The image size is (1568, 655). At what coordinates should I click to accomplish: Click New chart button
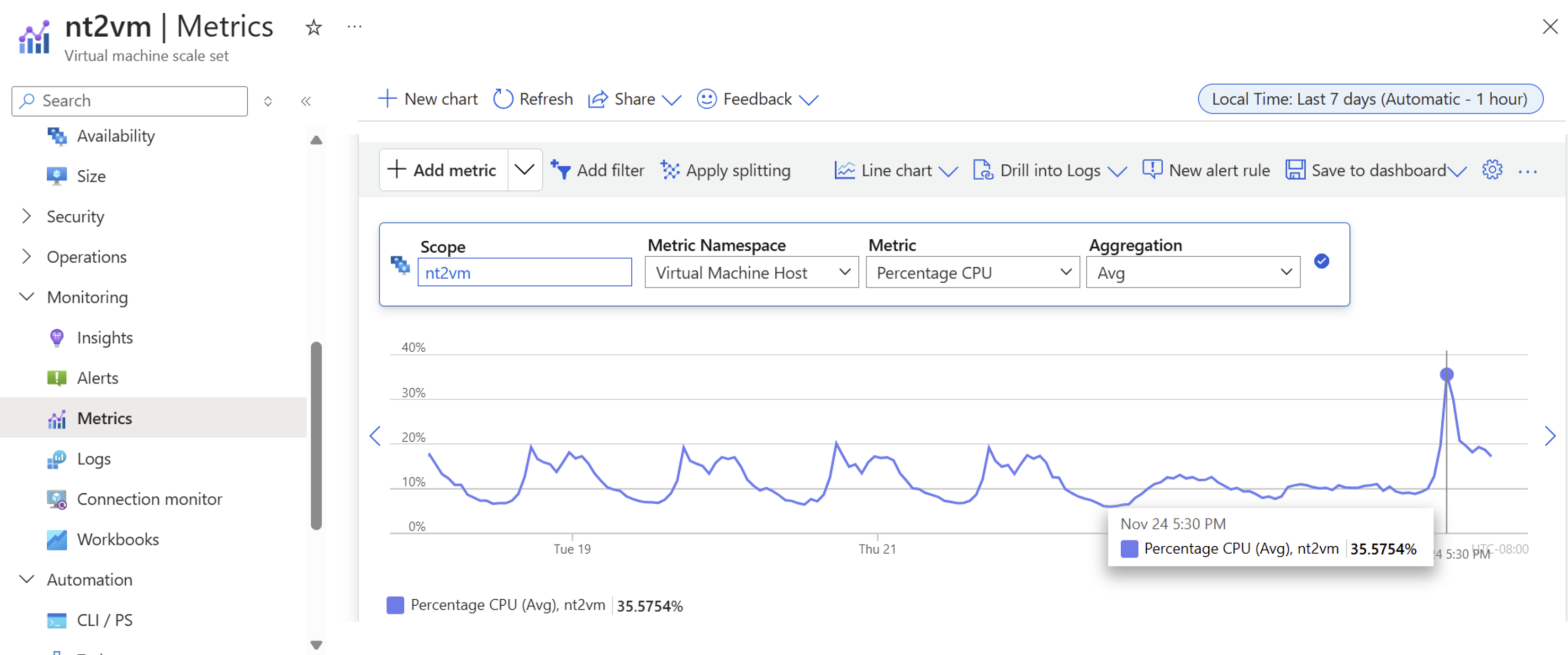[x=428, y=99]
